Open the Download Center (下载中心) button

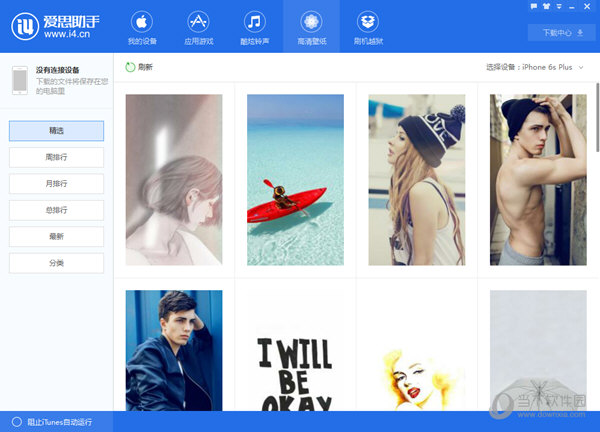click(561, 33)
